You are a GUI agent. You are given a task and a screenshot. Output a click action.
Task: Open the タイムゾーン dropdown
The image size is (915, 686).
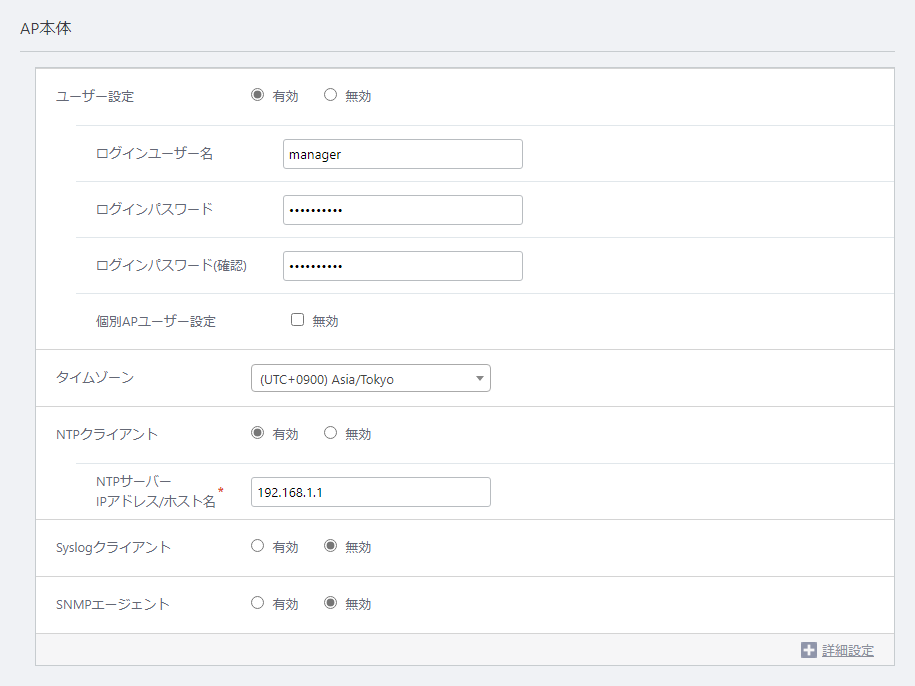tap(371, 379)
